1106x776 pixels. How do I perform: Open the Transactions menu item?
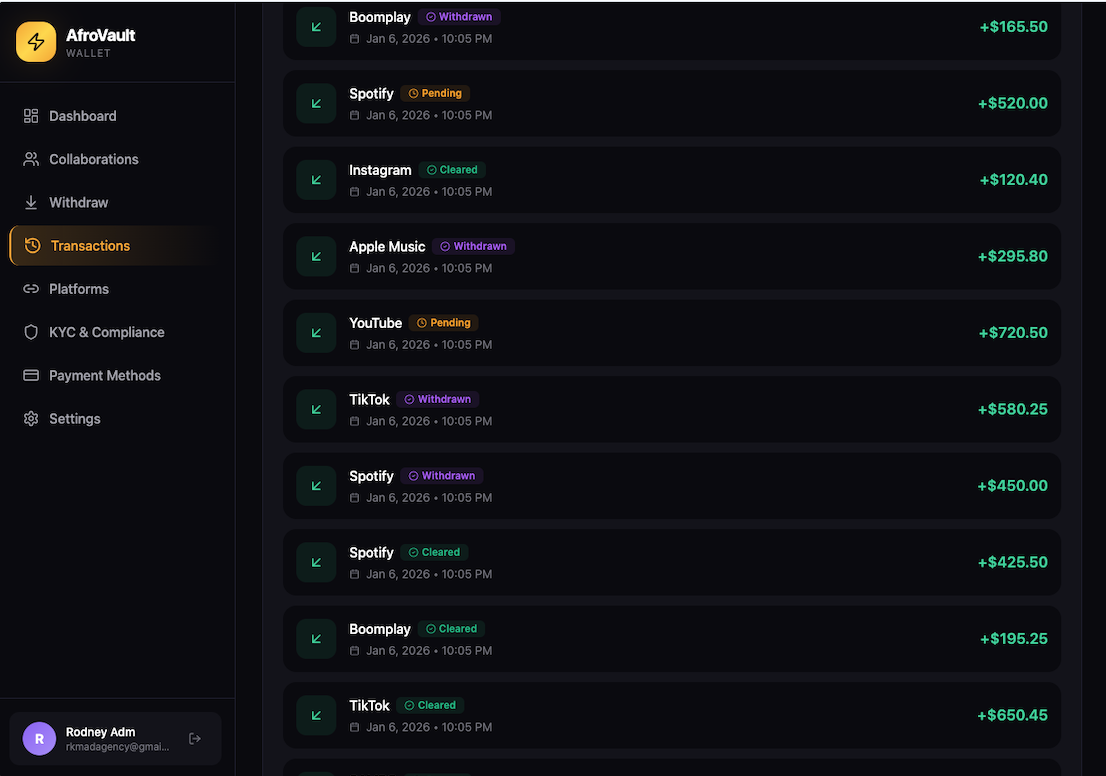[90, 246]
